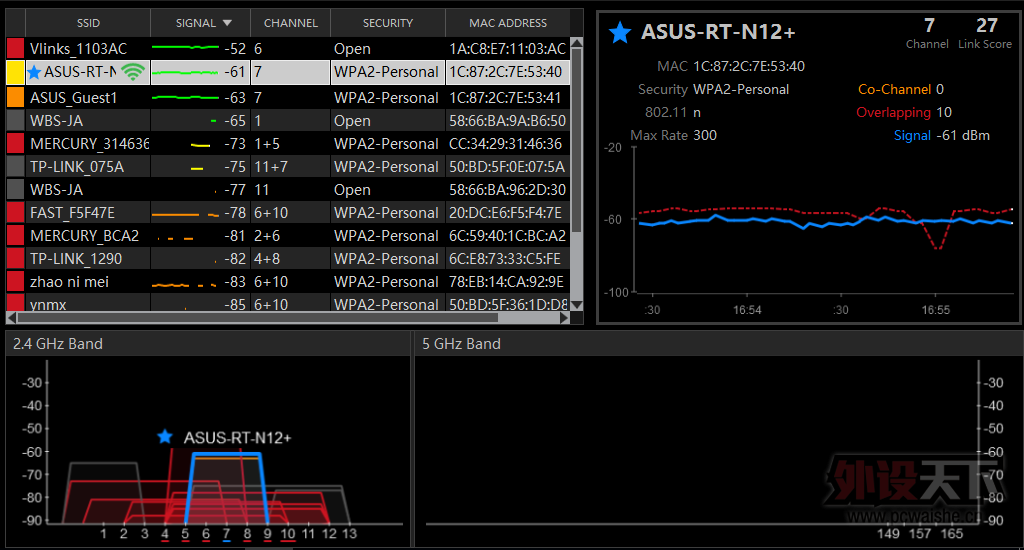Click the 2.4 GHz Band panel title
Image resolution: width=1024 pixels, height=550 pixels.
coord(57,344)
